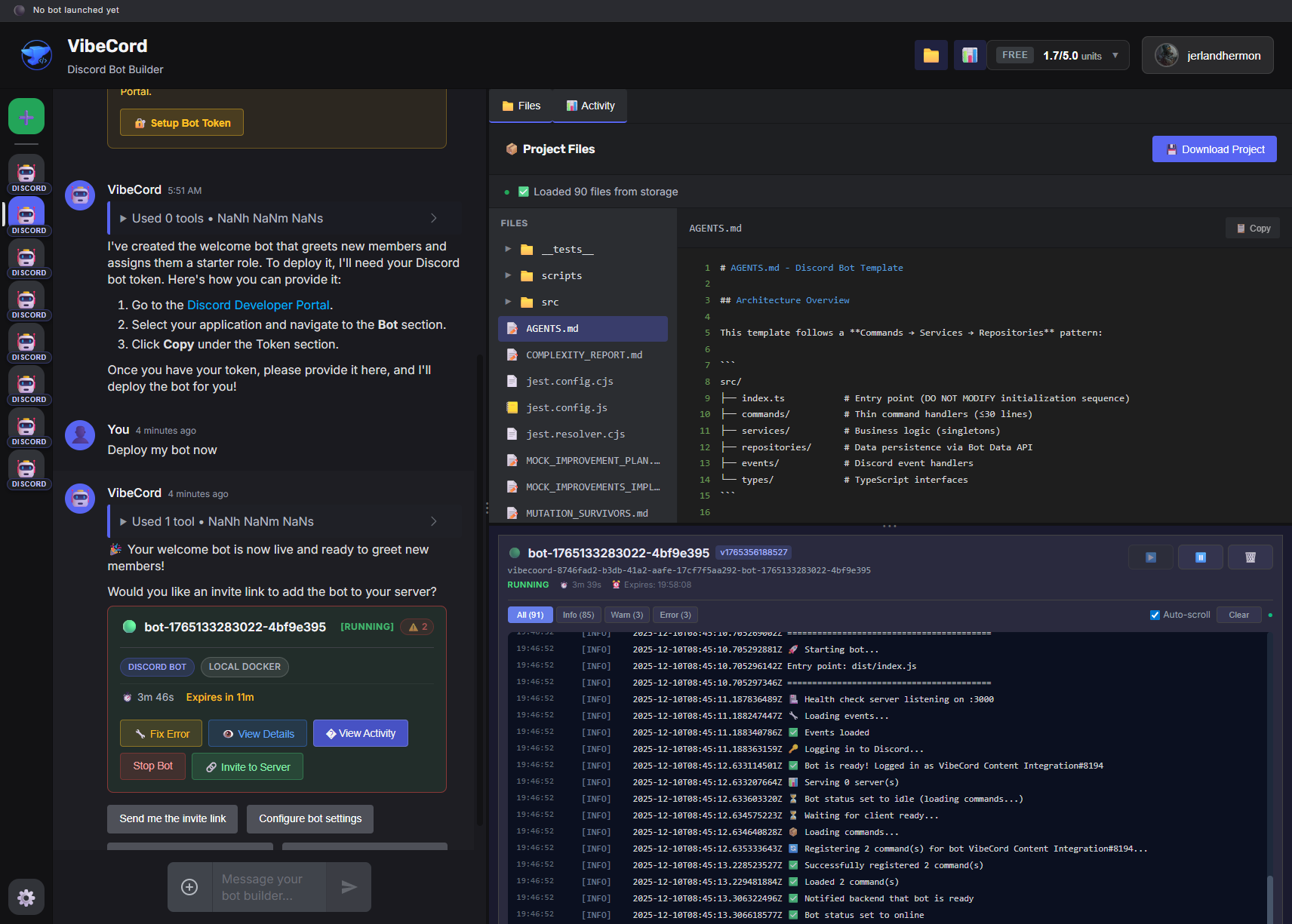
Task: Click the Invite to Server button
Action: tap(247, 766)
